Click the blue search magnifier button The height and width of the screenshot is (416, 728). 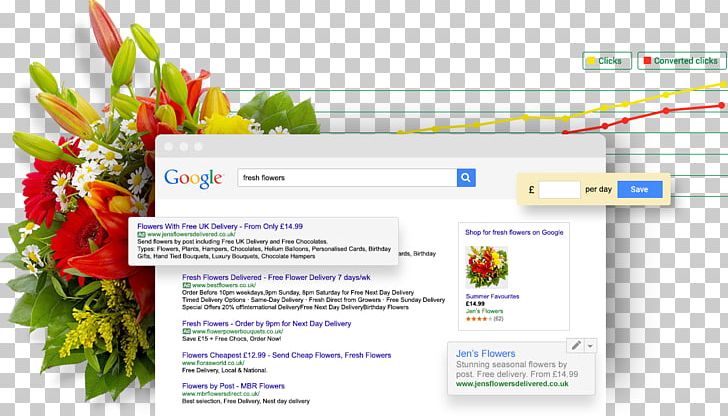tap(466, 177)
